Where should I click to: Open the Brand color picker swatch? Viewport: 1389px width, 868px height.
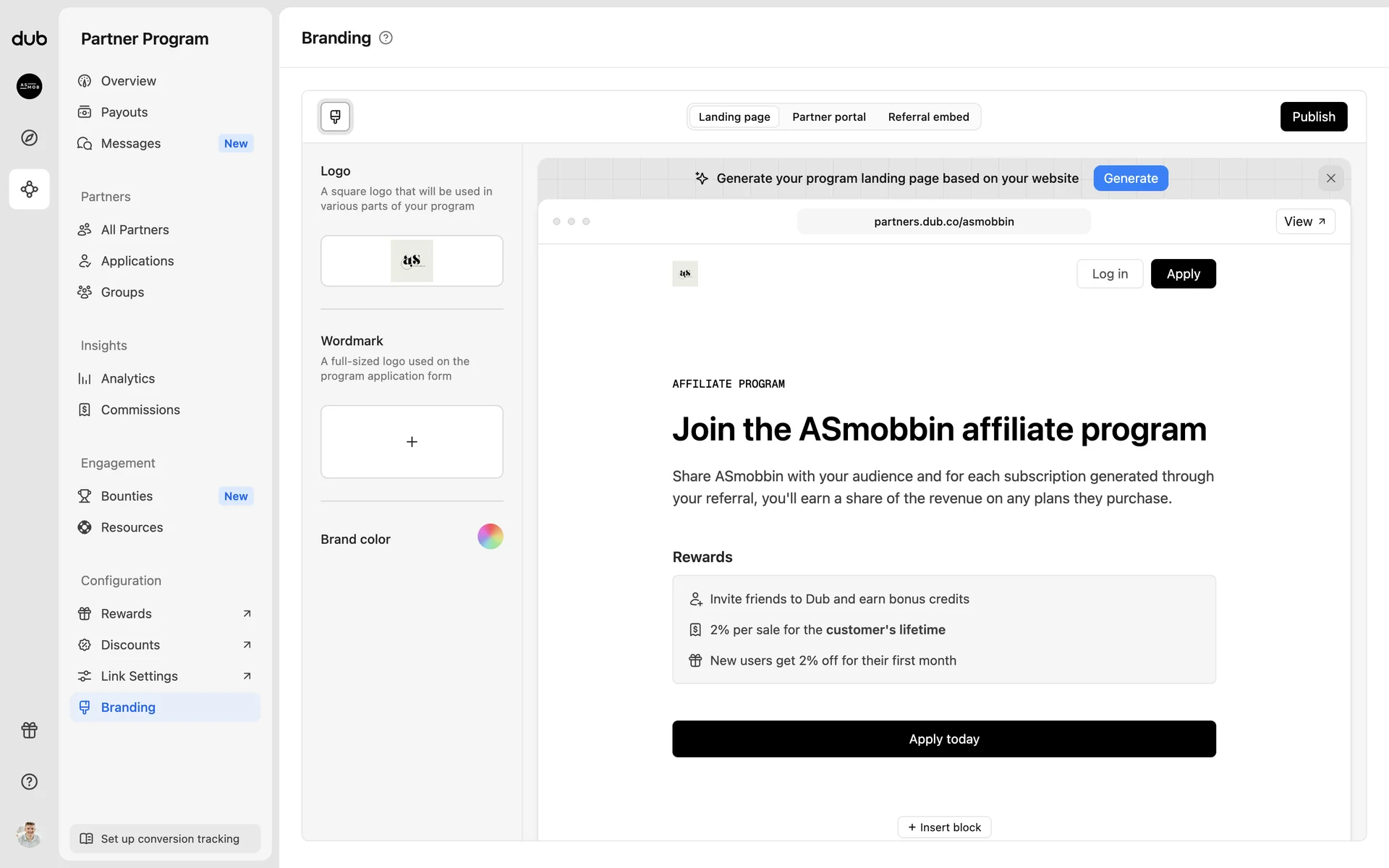point(490,537)
